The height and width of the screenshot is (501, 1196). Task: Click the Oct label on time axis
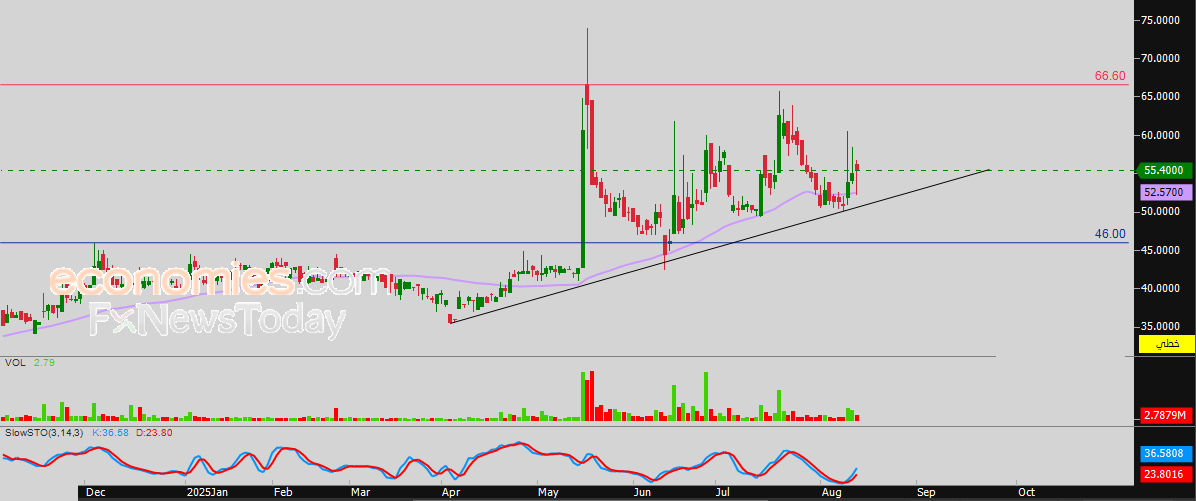(1026, 493)
